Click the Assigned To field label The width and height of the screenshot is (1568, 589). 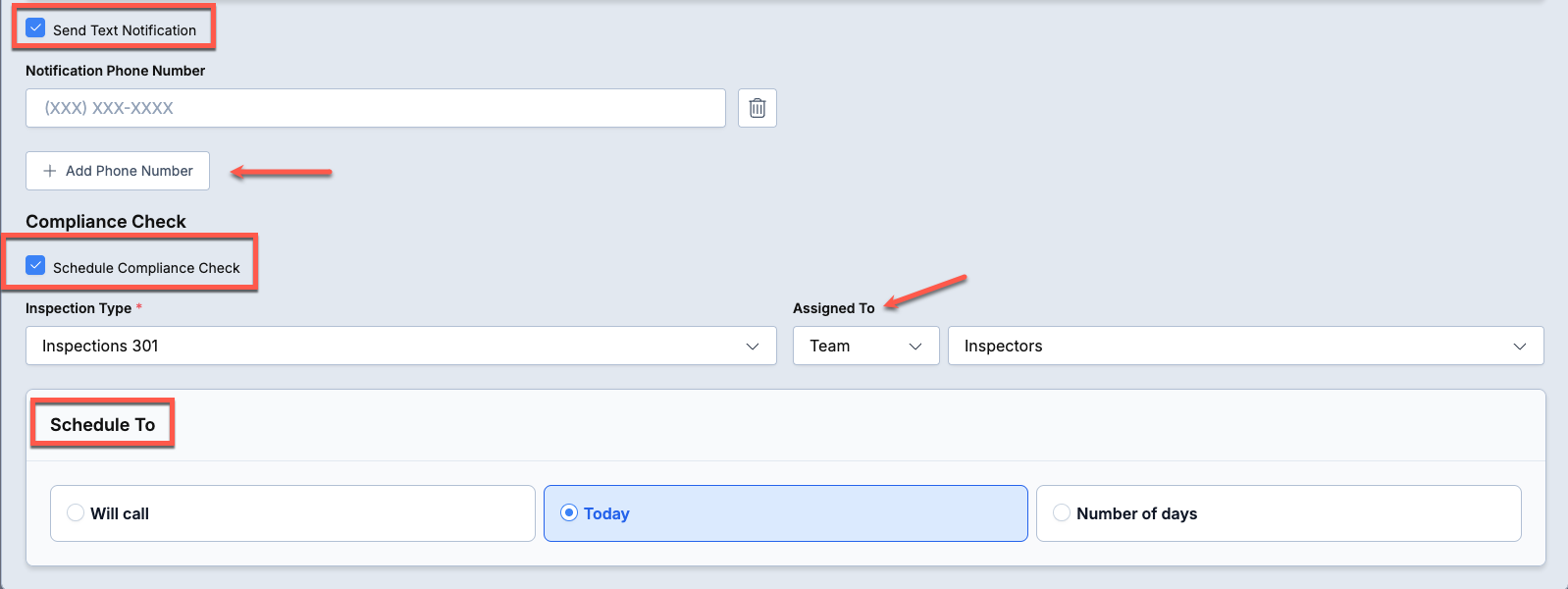834,308
